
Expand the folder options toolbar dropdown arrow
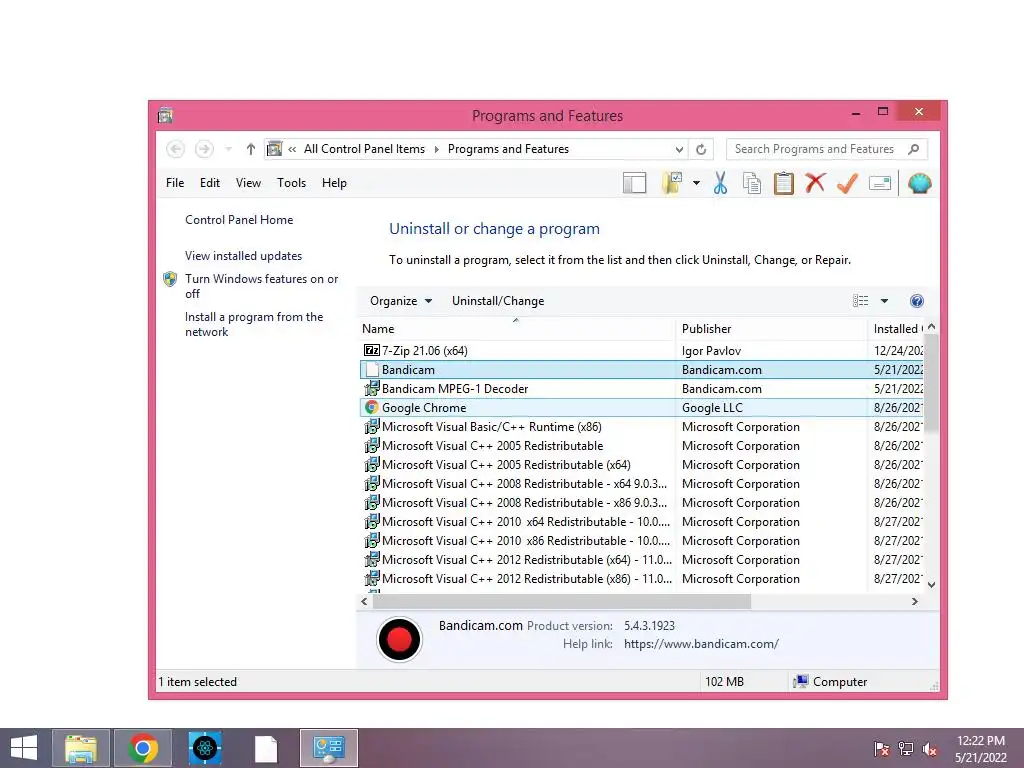[696, 184]
